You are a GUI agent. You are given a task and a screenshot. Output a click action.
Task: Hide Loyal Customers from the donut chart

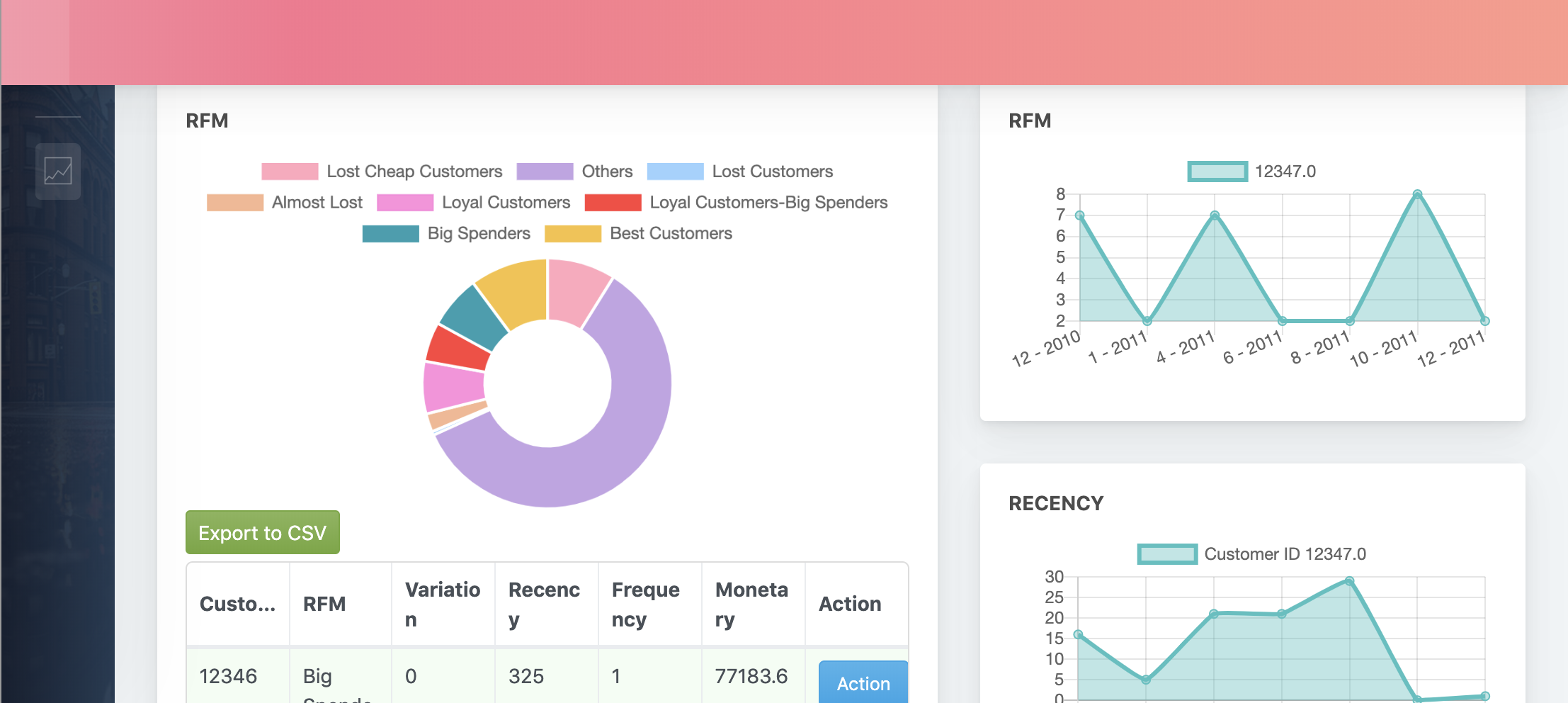[506, 202]
